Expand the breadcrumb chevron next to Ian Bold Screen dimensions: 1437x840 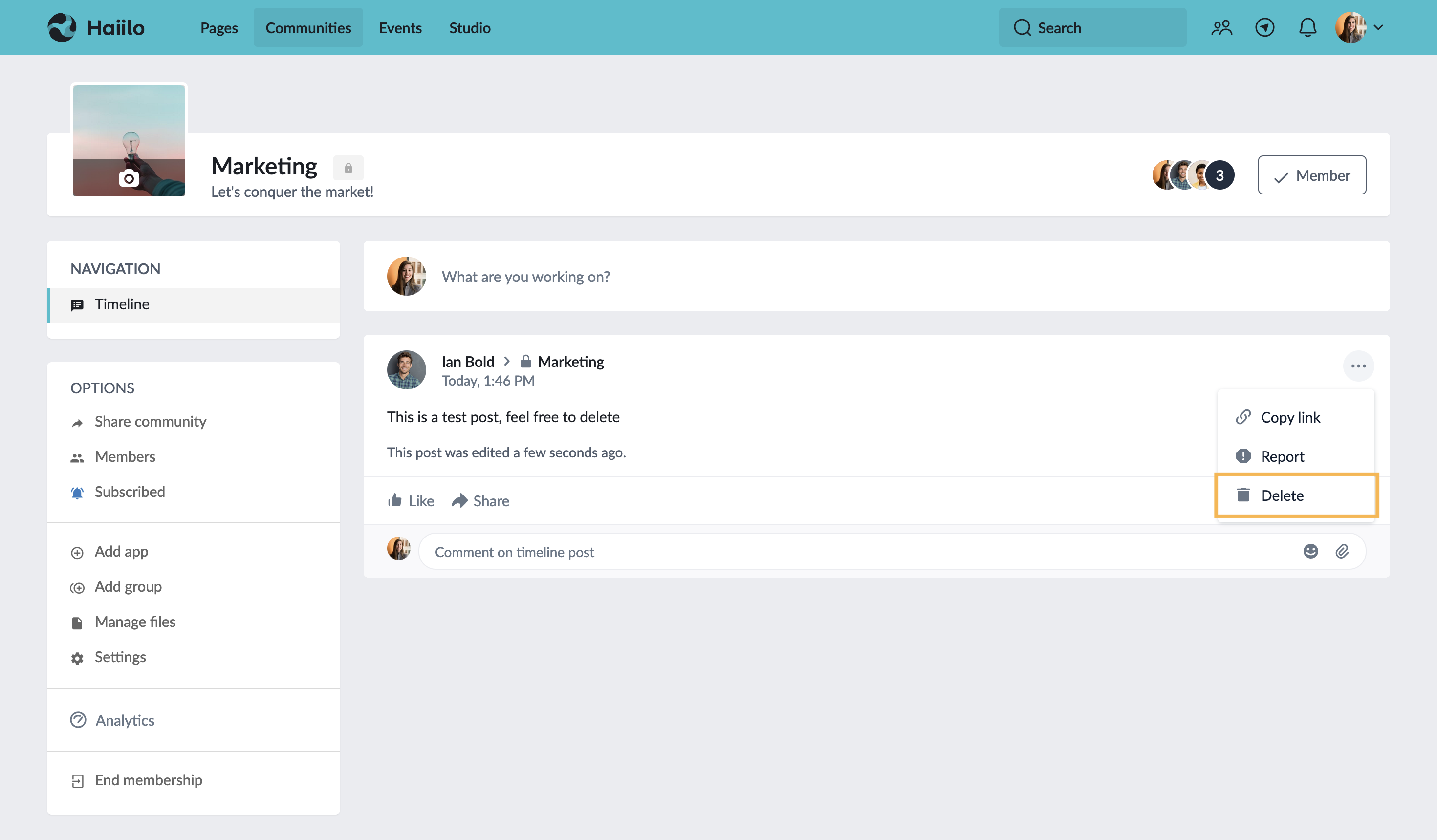point(506,361)
